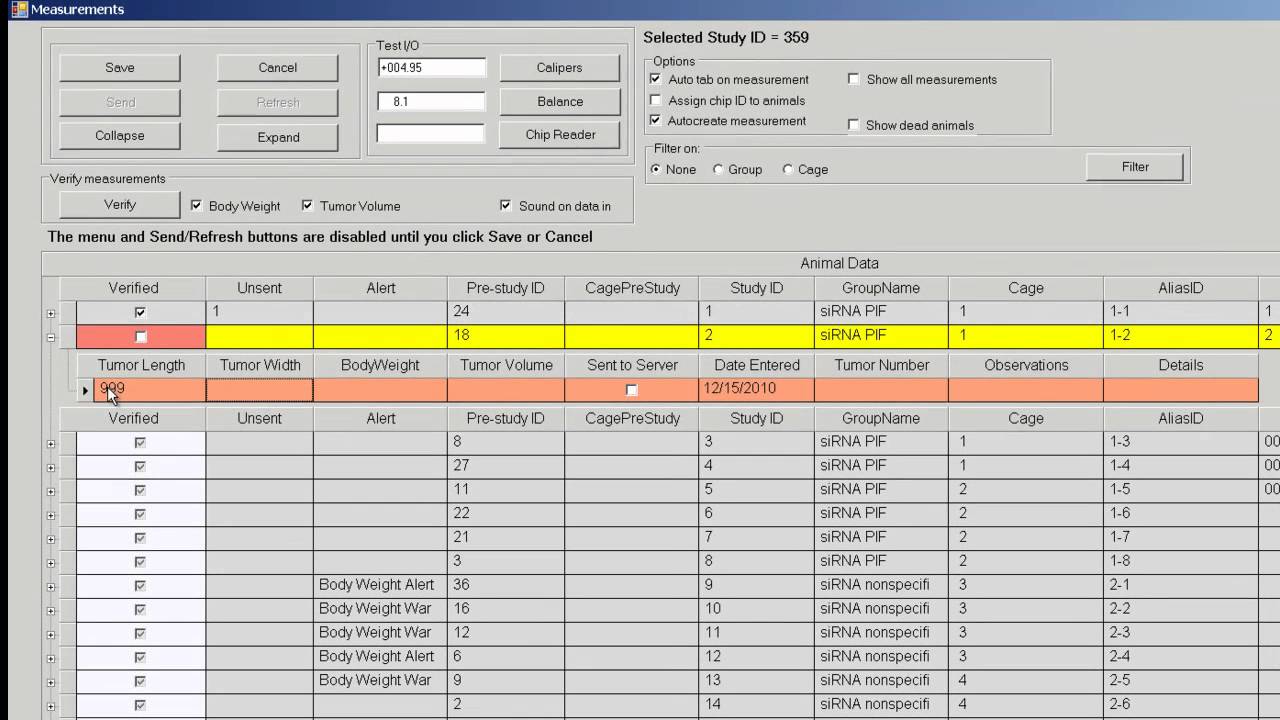
Task: Click the measurement row selector arrow
Action: 85,390
